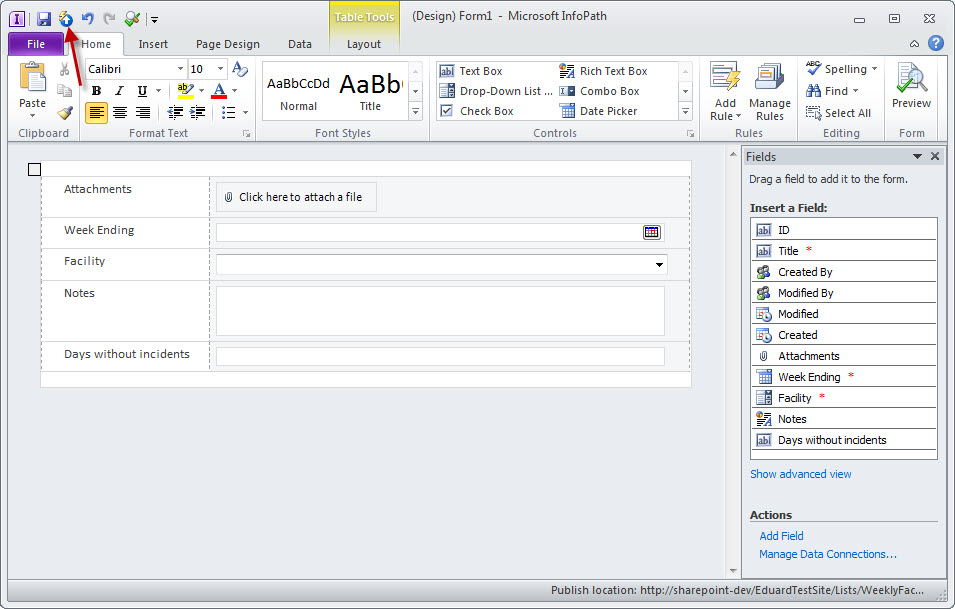Open Manage Rules
Screen dimensions: 955x609
tap(770, 91)
